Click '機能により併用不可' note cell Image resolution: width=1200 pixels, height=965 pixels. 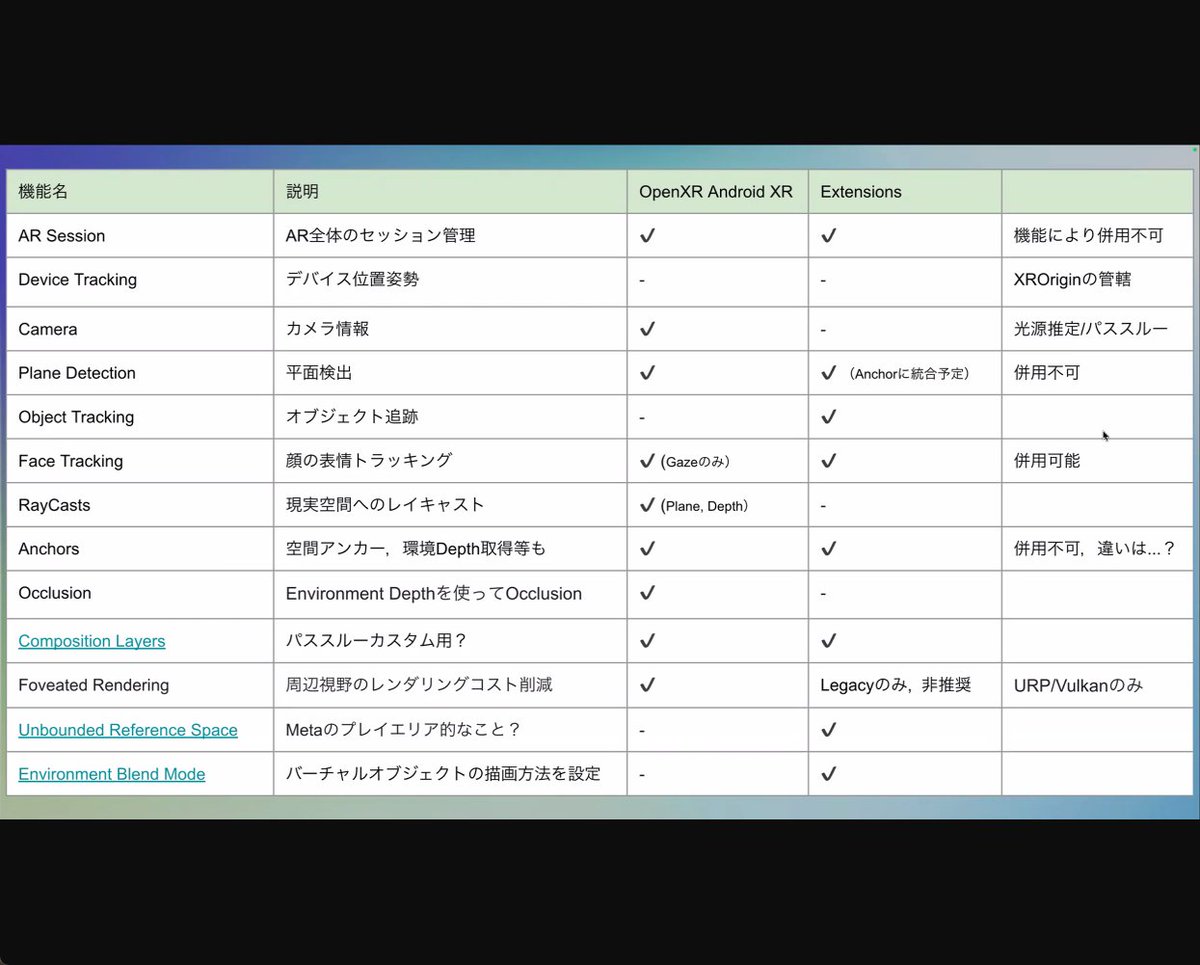1097,236
